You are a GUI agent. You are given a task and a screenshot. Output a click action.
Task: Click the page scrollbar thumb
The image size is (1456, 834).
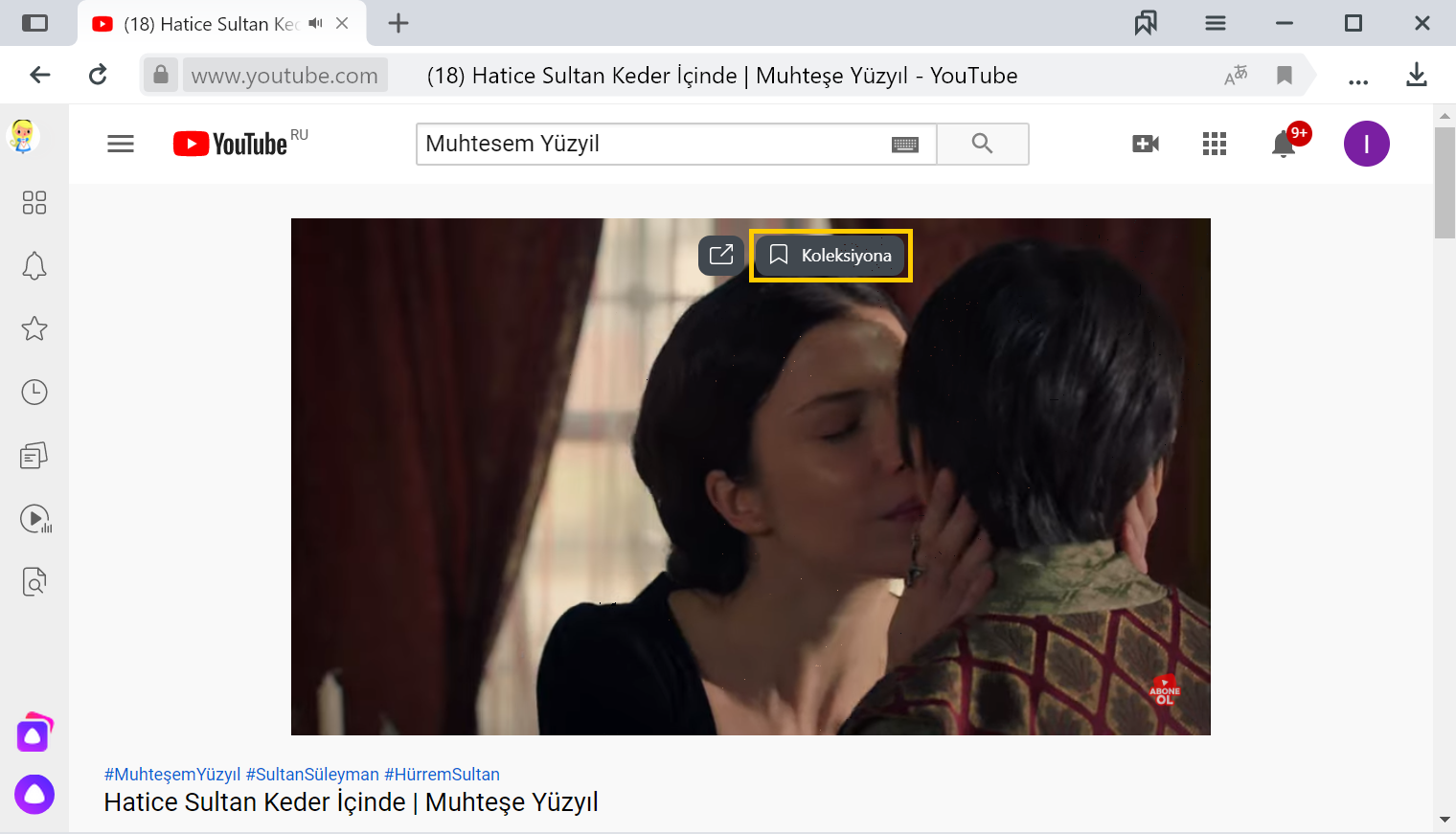pos(1445,182)
